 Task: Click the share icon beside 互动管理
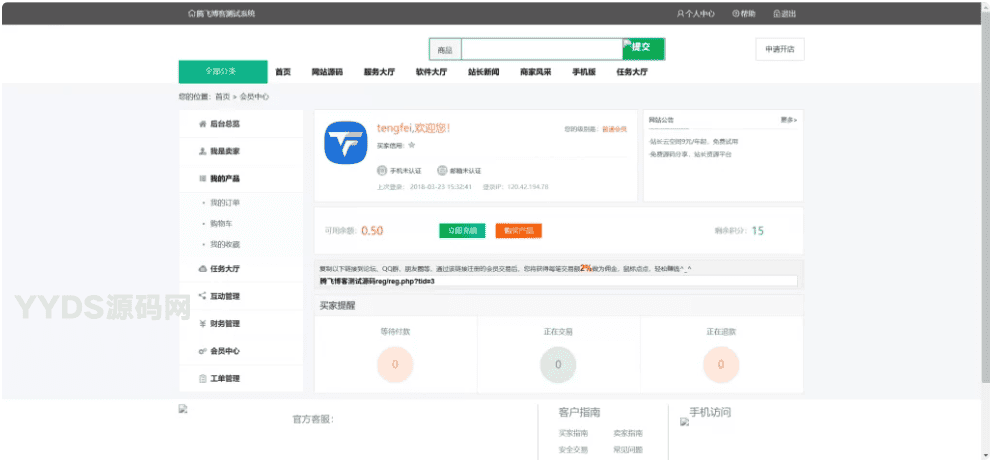(x=202, y=296)
